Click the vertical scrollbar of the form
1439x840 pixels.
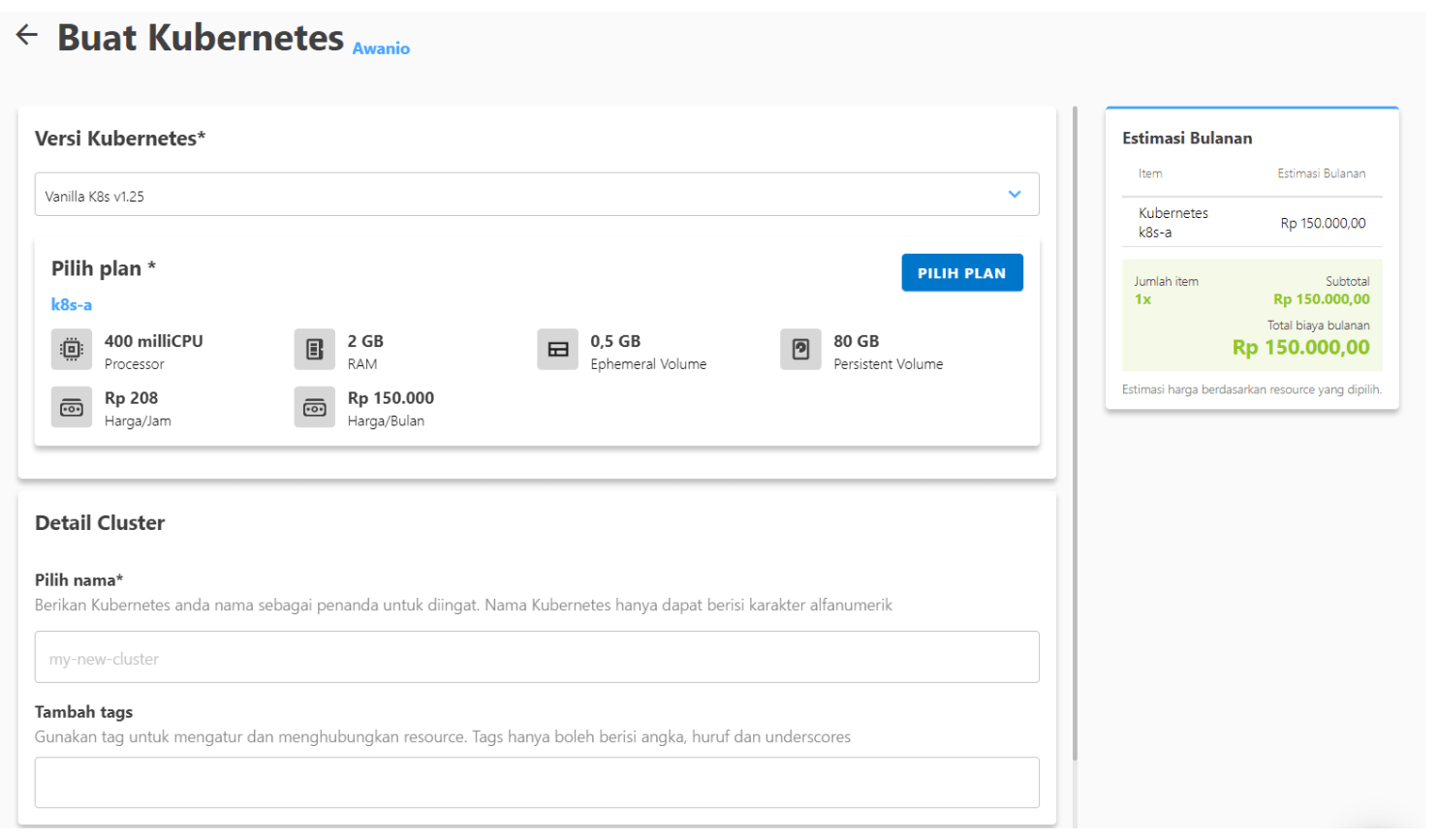[x=1075, y=436]
